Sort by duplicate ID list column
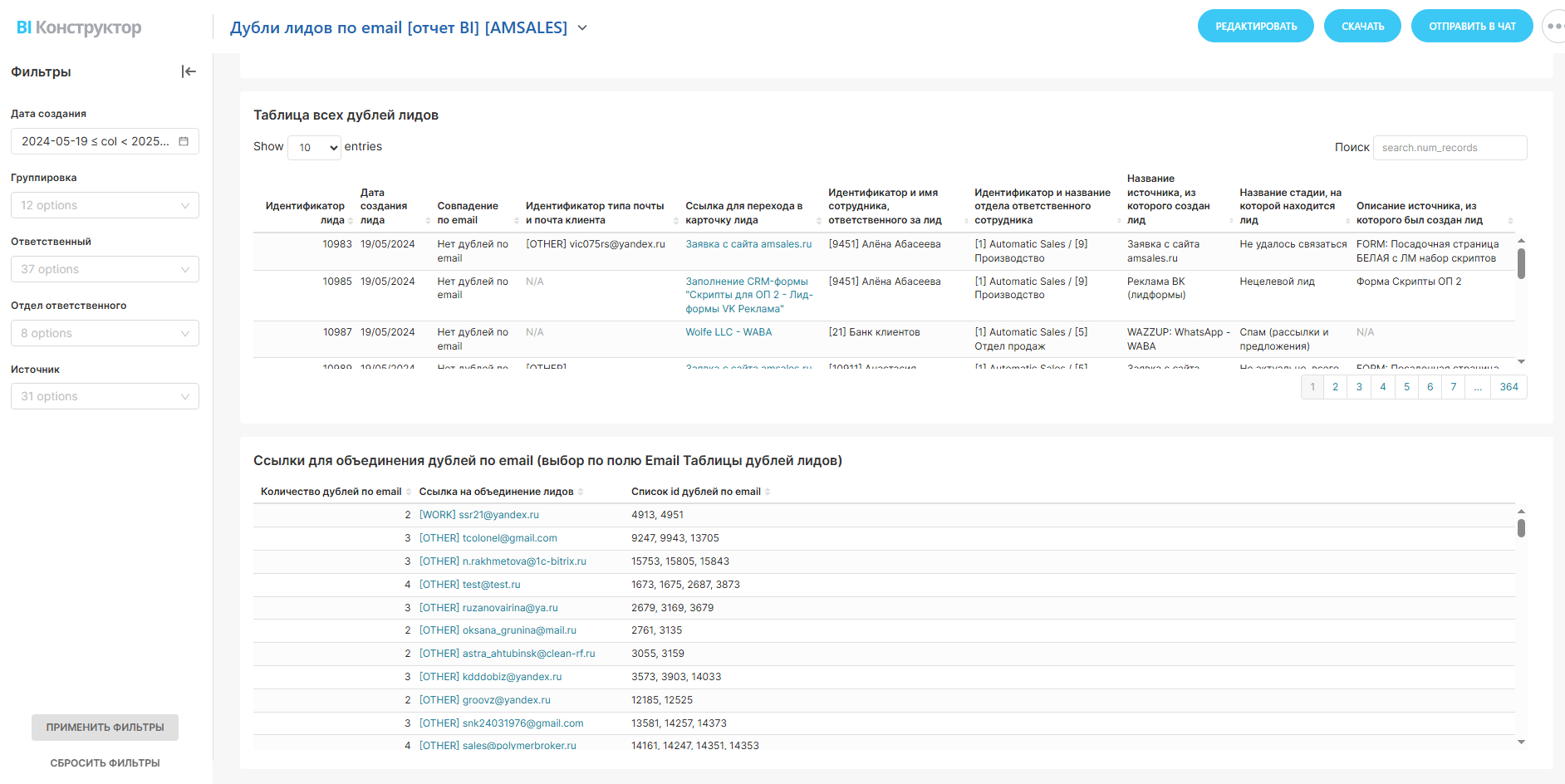This screenshot has height=784, width=1565. [768, 492]
